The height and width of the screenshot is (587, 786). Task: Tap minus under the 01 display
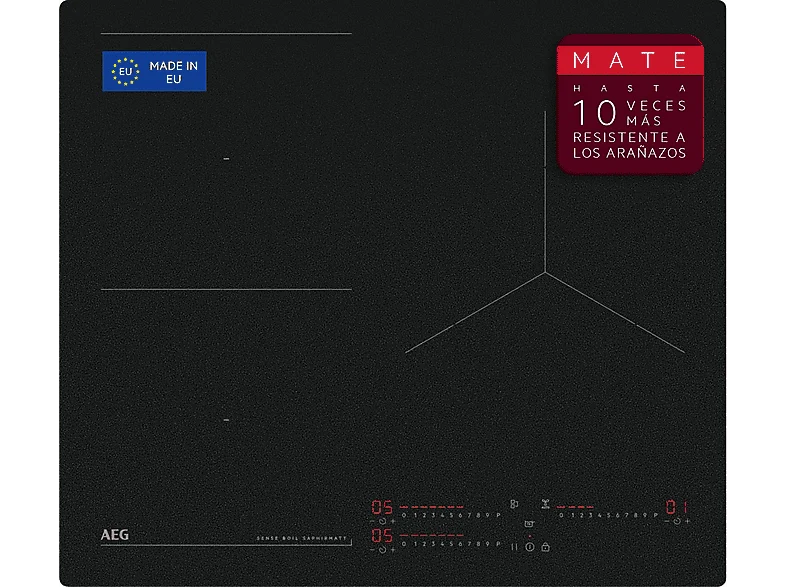667,521
